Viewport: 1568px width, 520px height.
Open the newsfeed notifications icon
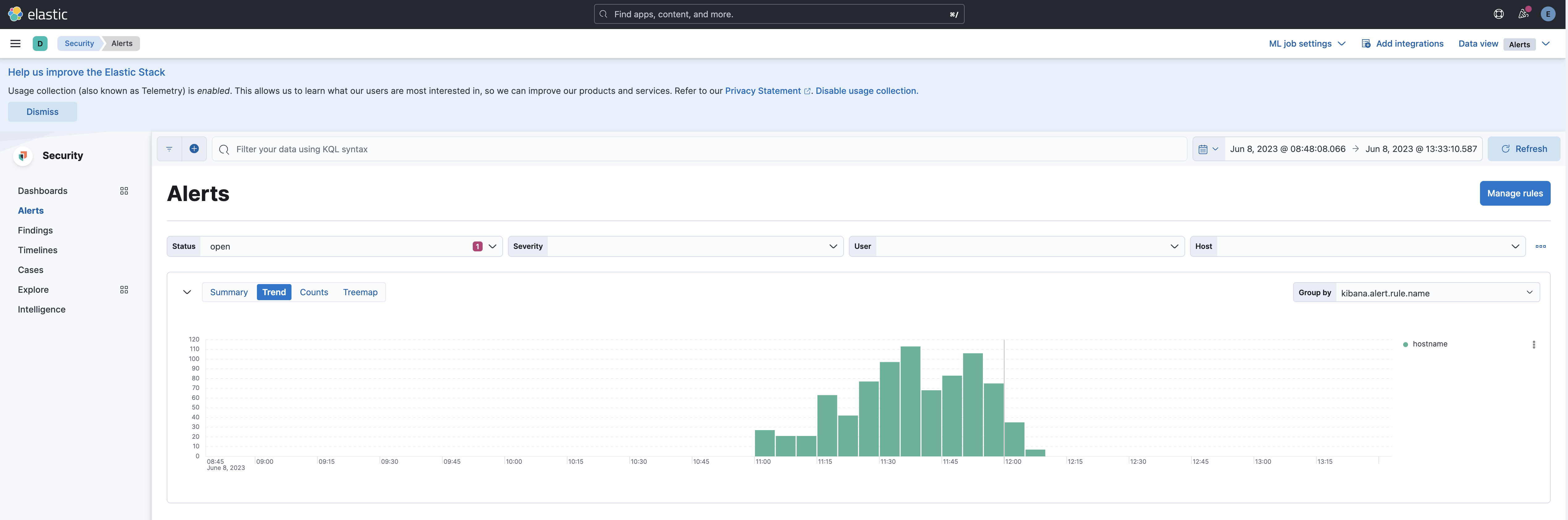1523,14
